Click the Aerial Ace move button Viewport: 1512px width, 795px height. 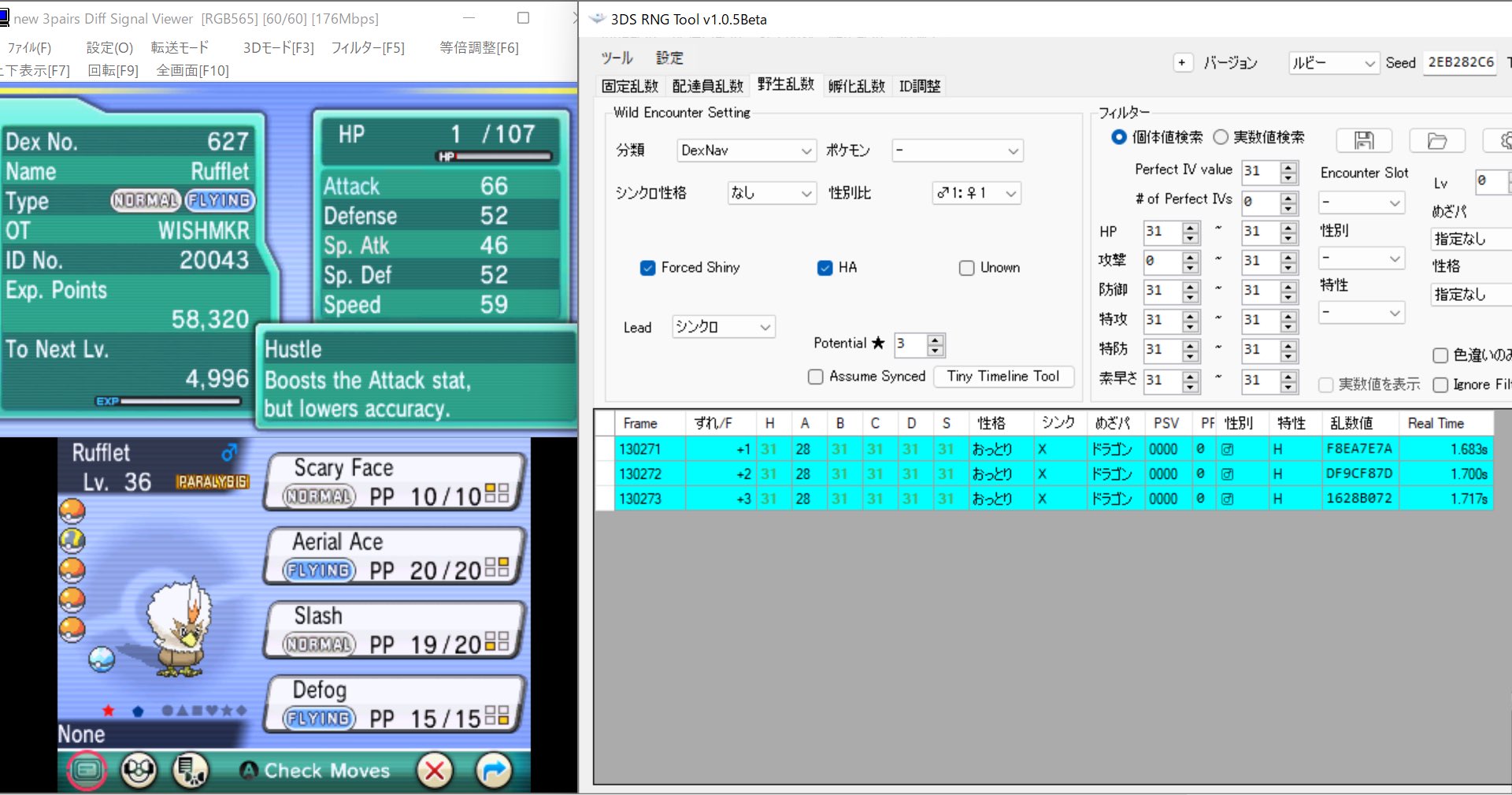click(395, 555)
